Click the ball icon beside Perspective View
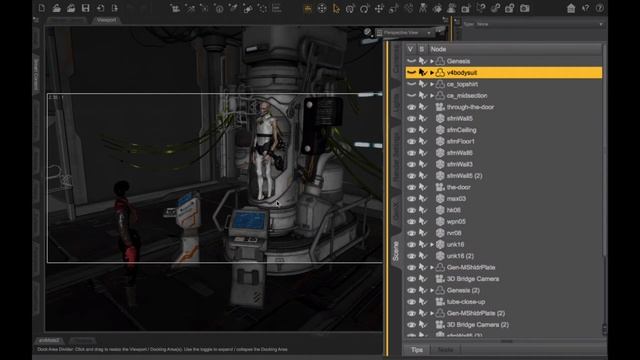This screenshot has height=360, width=640. tap(367, 32)
